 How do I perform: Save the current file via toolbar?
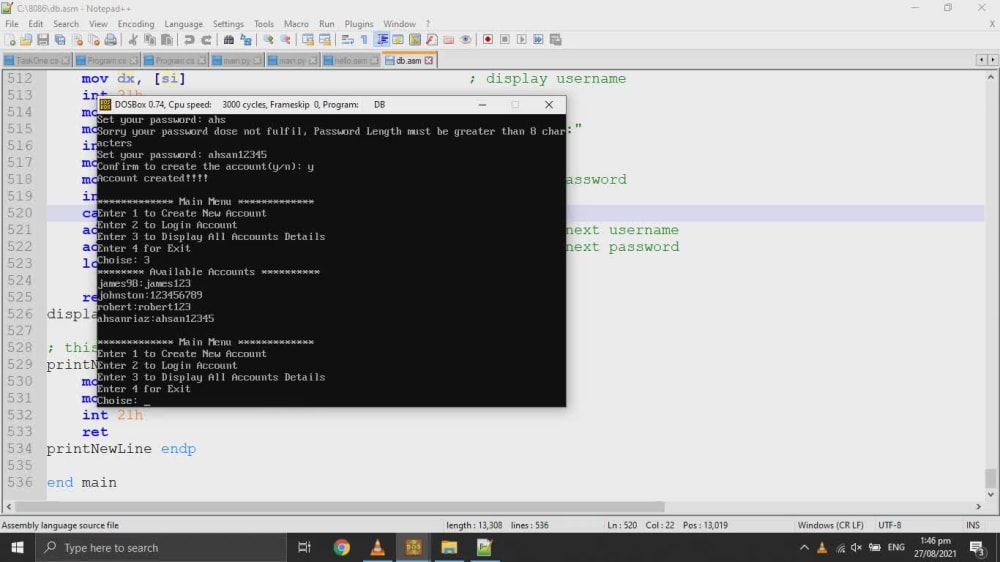(x=43, y=40)
